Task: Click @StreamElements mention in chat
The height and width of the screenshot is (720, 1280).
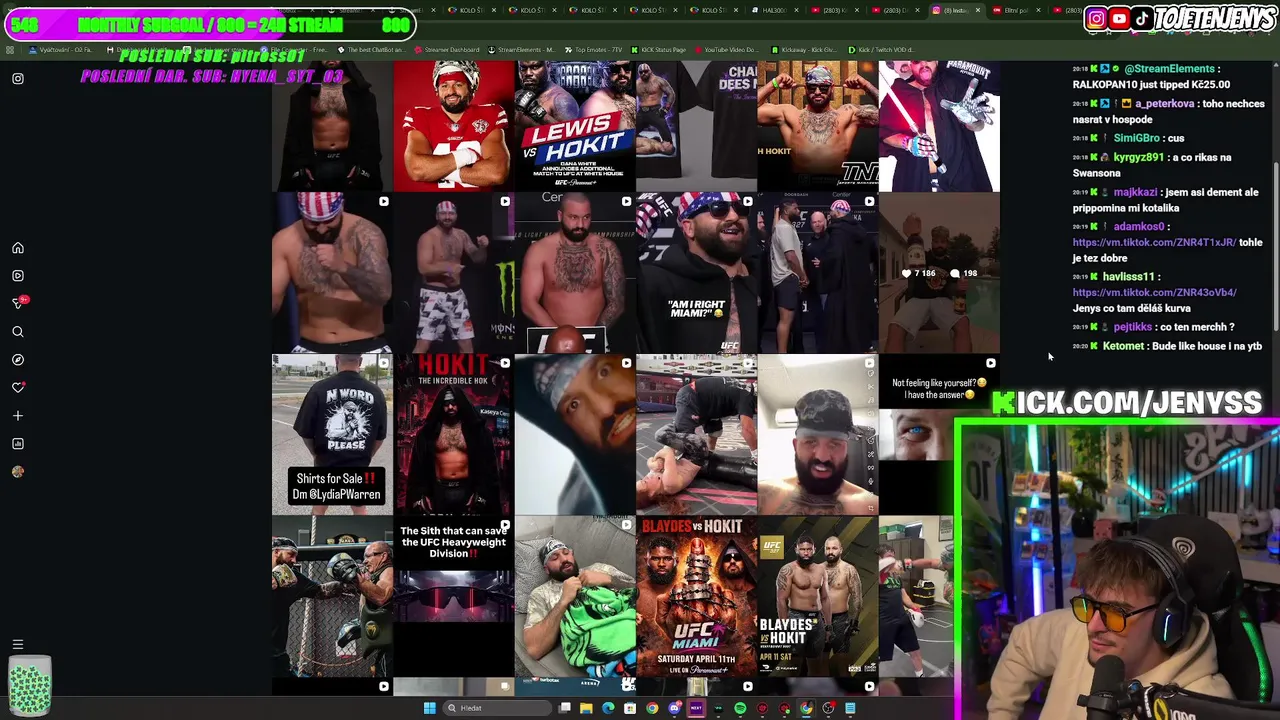Action: (x=1169, y=69)
